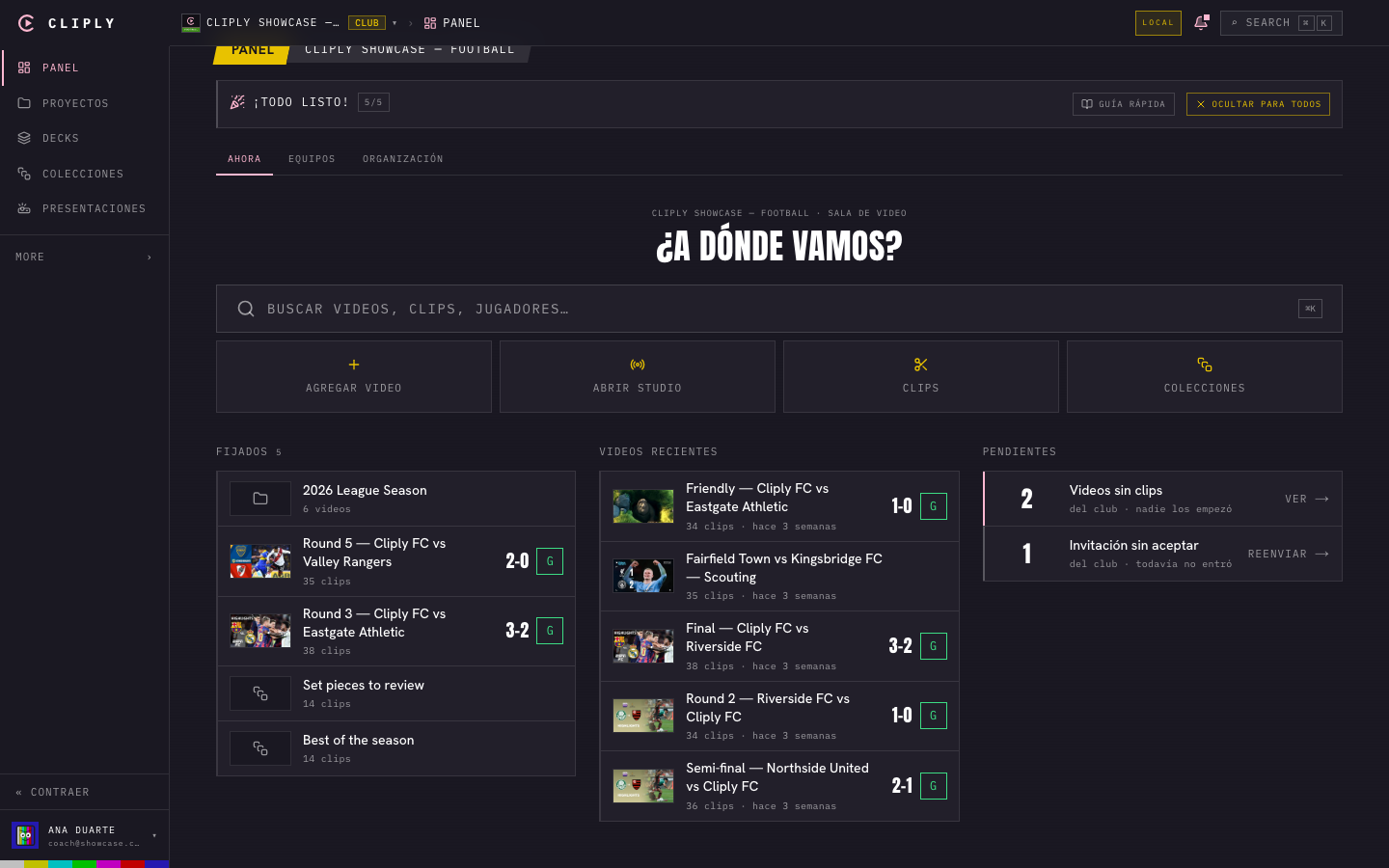Open Semi-final Northside United video thumbnail

[x=643, y=786]
